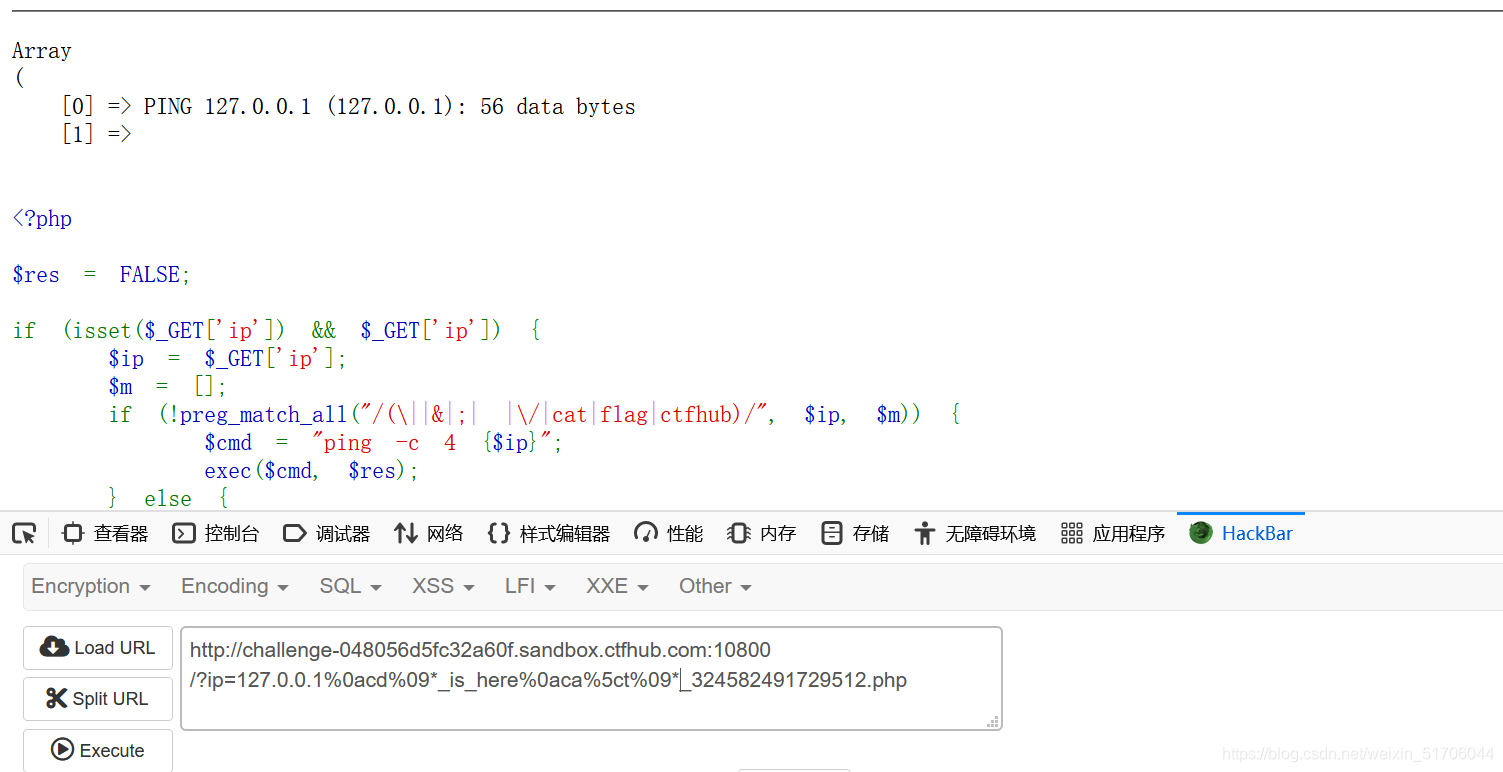Click the 'PING 127.0.0.1' output line
This screenshot has height=772, width=1503.
[349, 107]
